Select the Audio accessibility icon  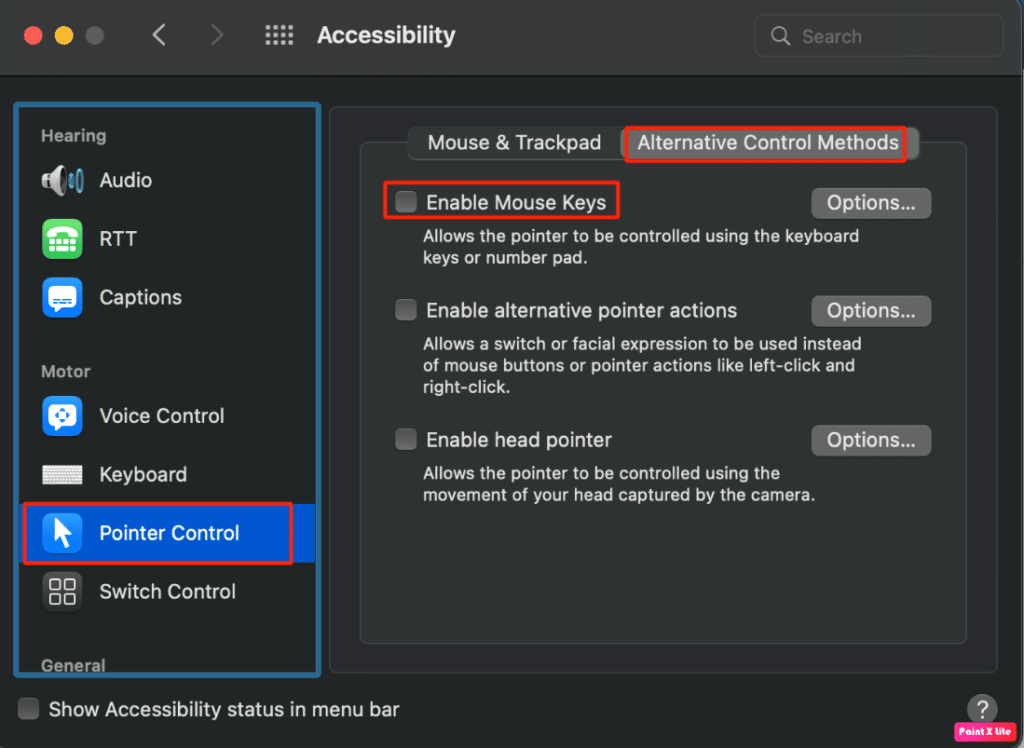click(62, 180)
